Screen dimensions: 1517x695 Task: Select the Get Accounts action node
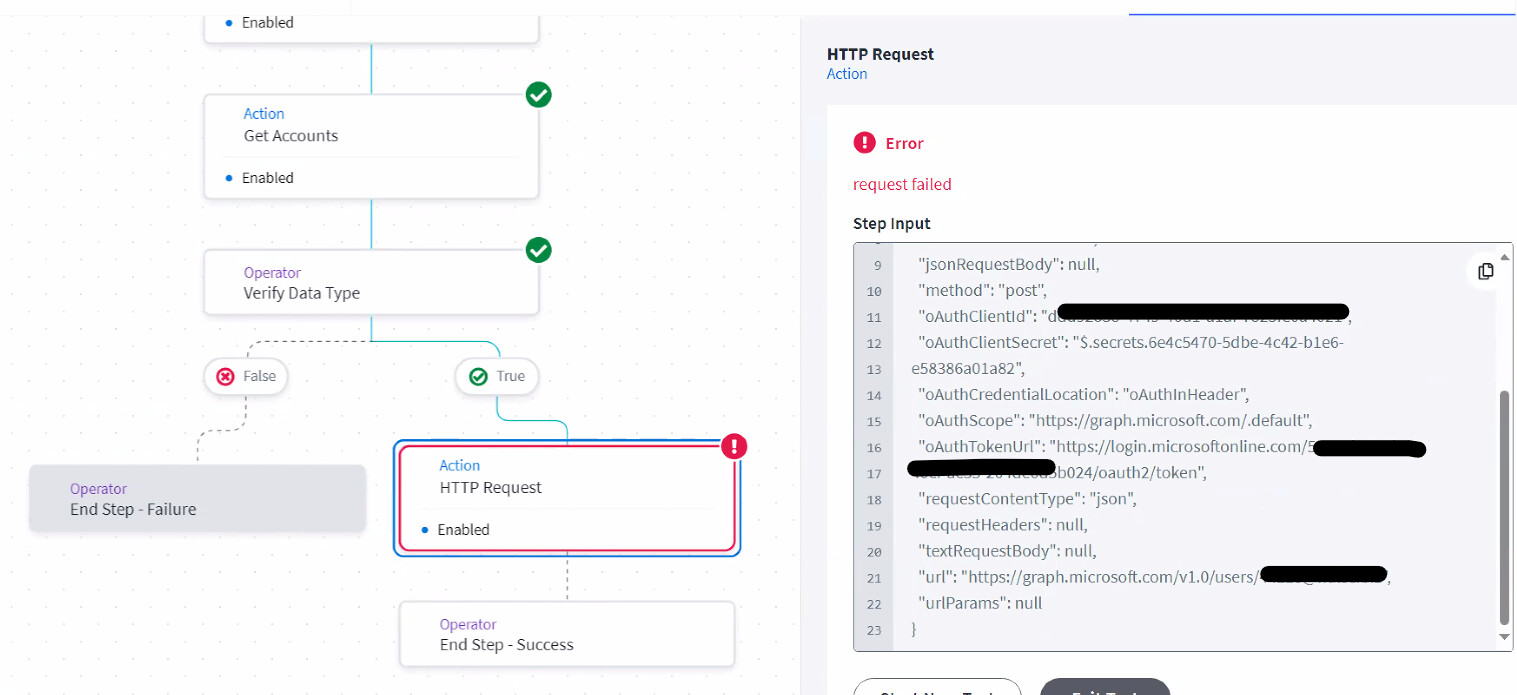371,136
